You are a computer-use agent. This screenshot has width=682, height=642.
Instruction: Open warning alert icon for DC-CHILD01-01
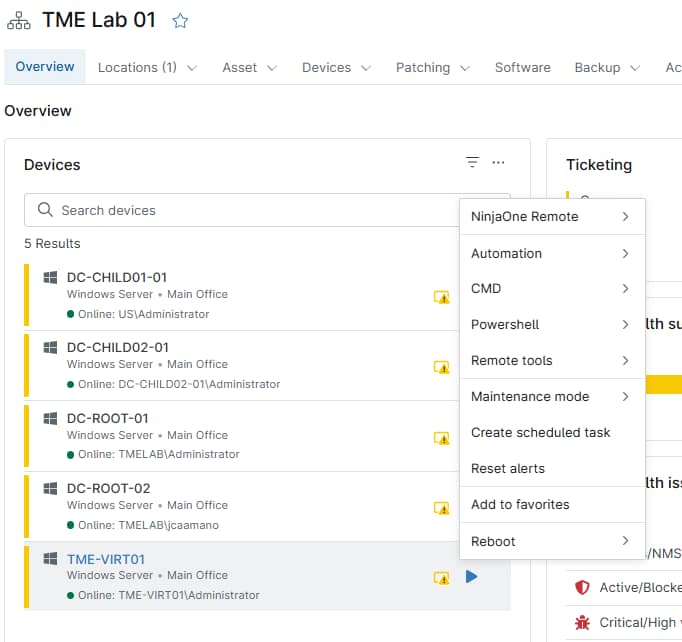tap(441, 298)
